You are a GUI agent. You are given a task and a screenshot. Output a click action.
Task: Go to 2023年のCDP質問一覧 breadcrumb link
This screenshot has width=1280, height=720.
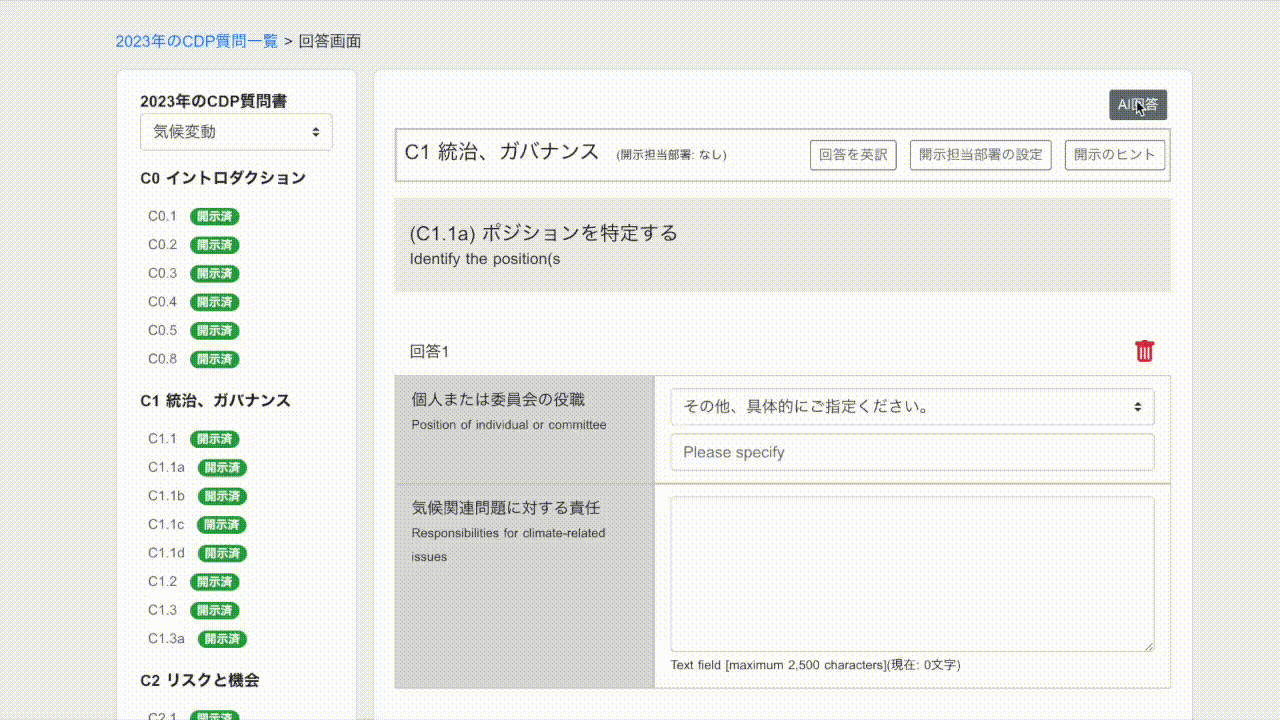[x=197, y=41]
